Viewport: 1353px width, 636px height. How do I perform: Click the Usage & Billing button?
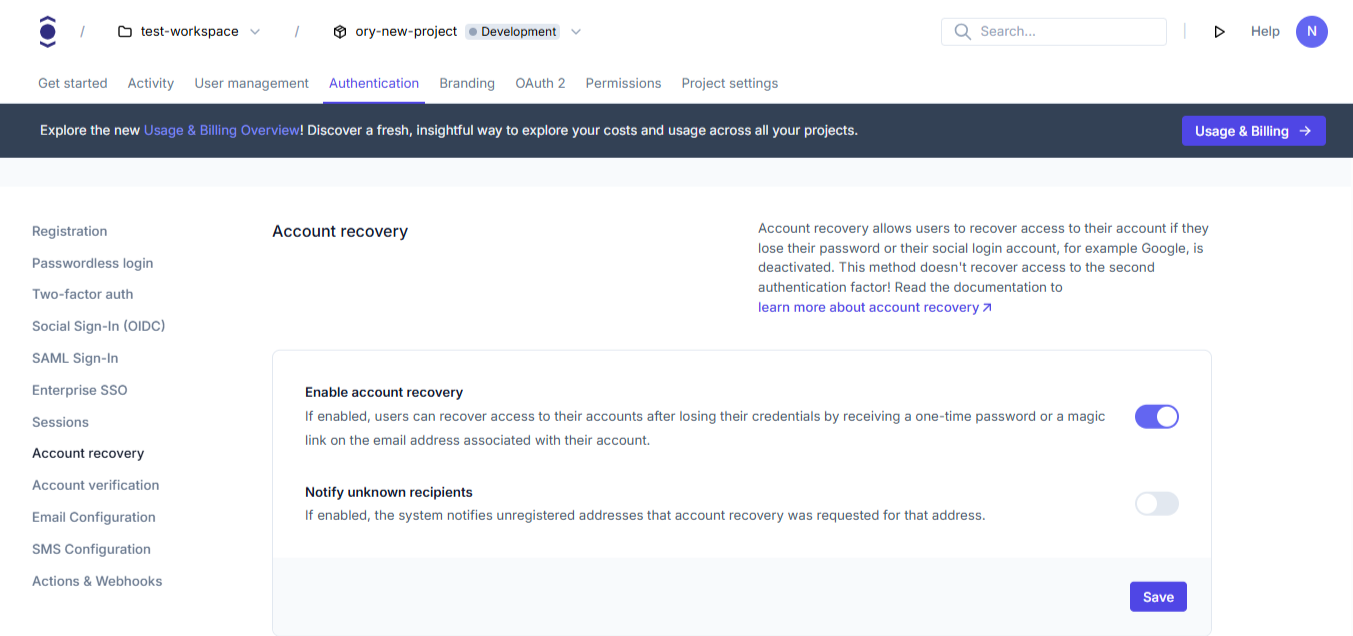(x=1253, y=130)
